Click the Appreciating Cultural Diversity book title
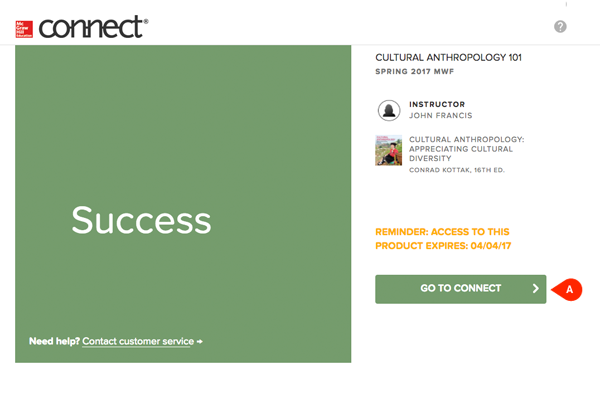The height and width of the screenshot is (400, 600). [x=460, y=148]
